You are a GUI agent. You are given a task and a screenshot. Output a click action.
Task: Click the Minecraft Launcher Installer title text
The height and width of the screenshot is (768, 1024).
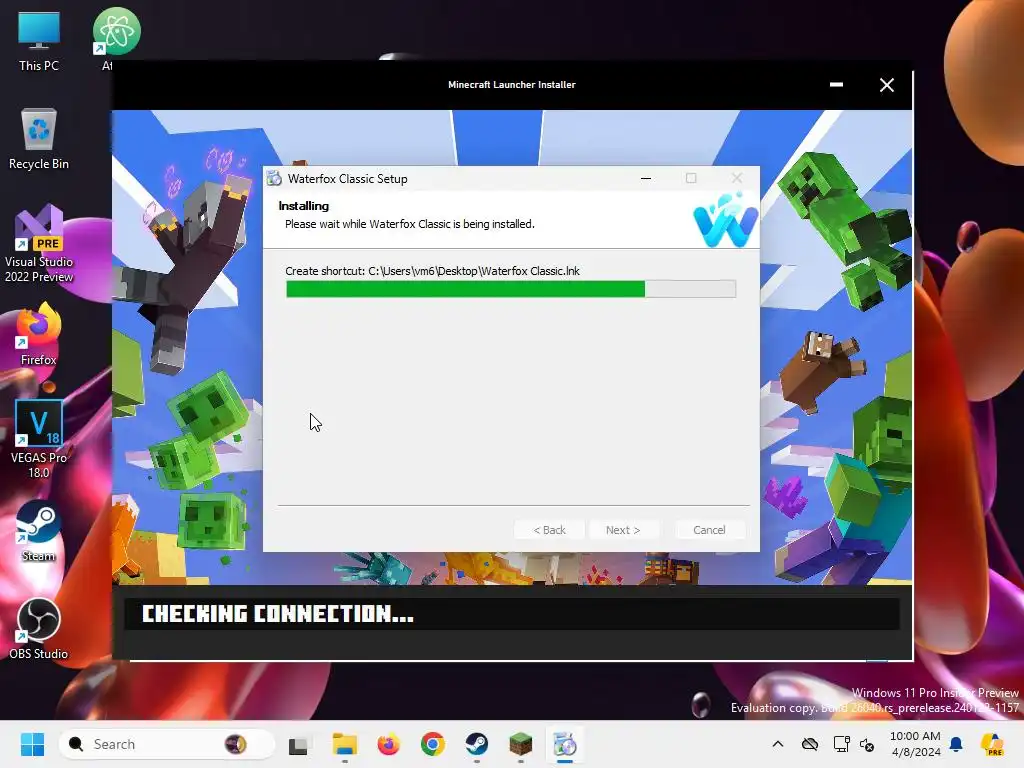(x=511, y=85)
